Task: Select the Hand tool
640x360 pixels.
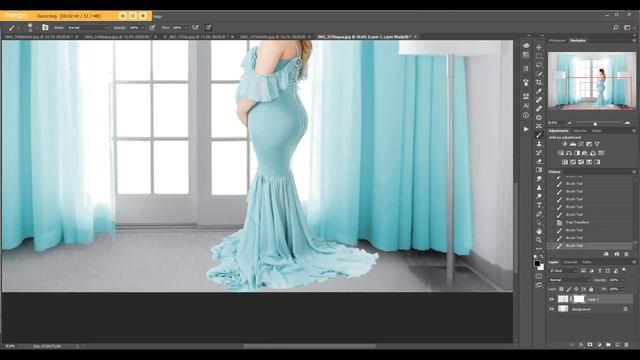Action: (539, 231)
